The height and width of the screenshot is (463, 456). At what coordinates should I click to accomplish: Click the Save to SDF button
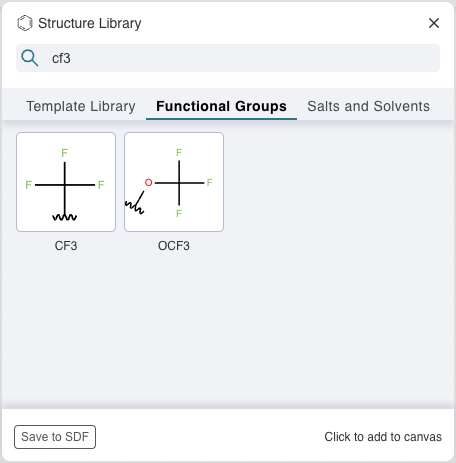tap(55, 437)
